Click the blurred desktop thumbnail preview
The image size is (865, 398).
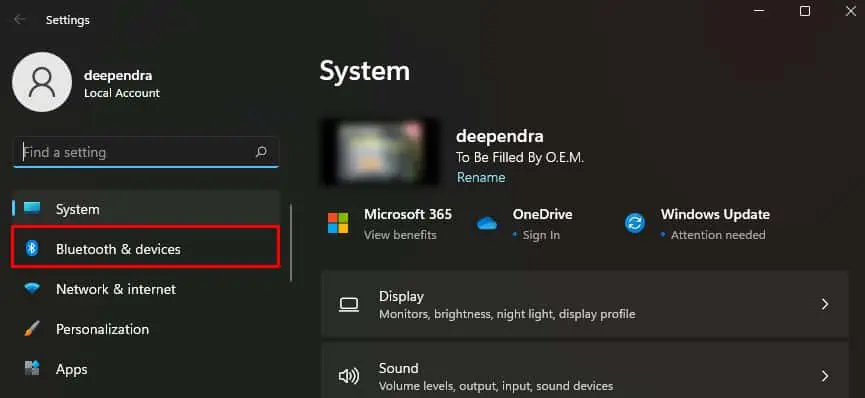[x=380, y=151]
